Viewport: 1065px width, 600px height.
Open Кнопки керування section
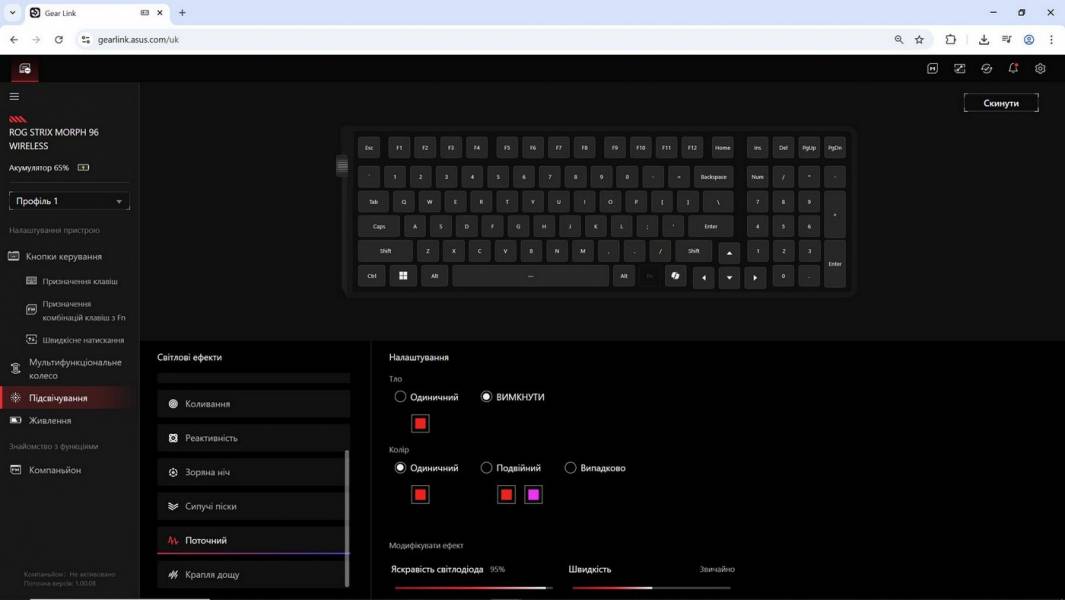64,256
